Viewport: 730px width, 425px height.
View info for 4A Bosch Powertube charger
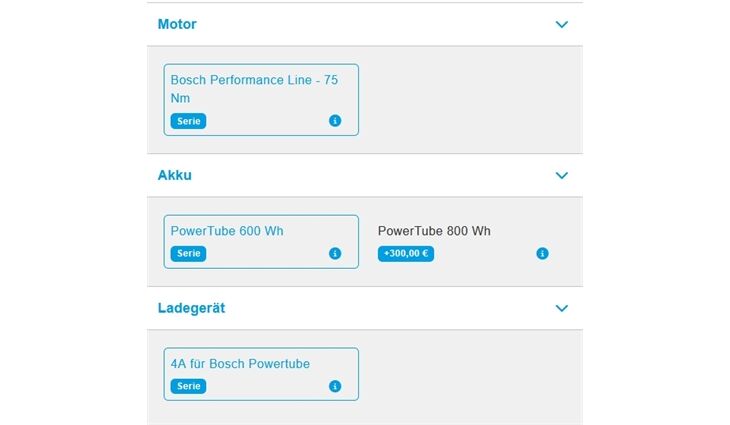click(x=335, y=386)
